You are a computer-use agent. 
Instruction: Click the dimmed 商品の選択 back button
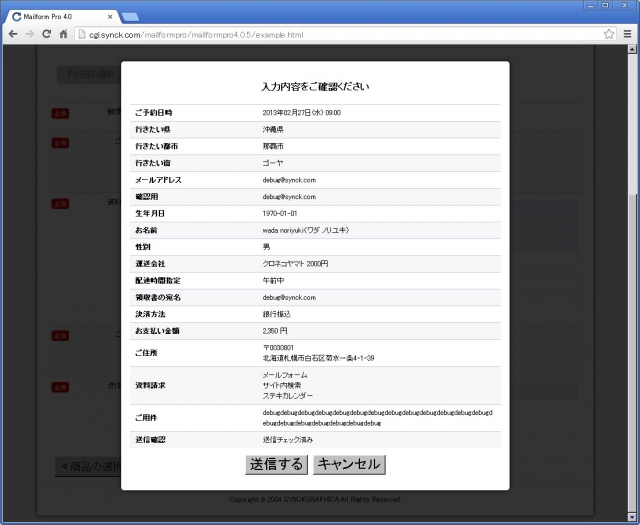[x=88, y=466]
